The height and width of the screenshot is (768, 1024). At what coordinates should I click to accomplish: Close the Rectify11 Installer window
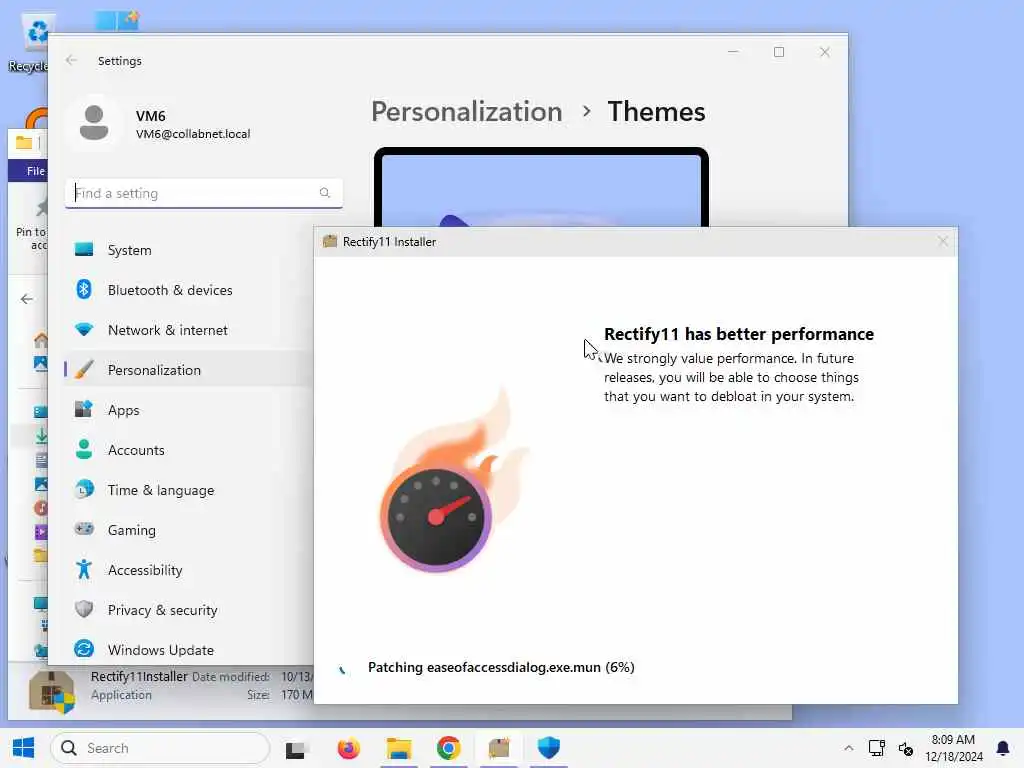tap(942, 242)
